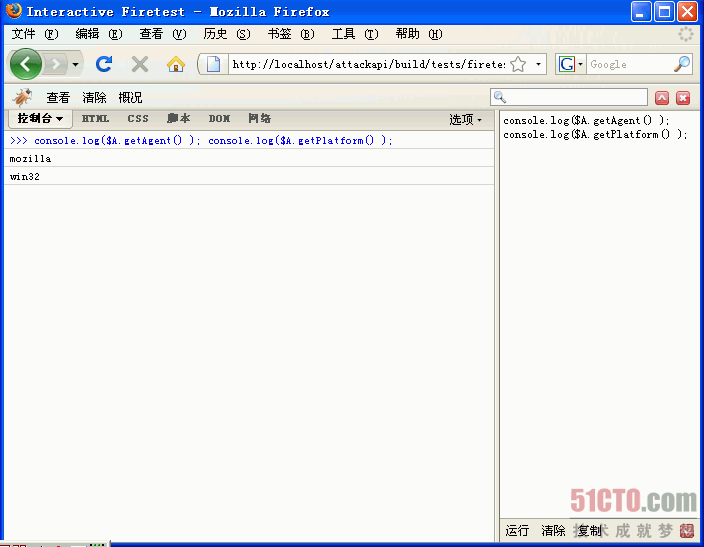Screen dimensions: 704x547
Task: Expand the search engine selector dropdown
Action: 581,64
